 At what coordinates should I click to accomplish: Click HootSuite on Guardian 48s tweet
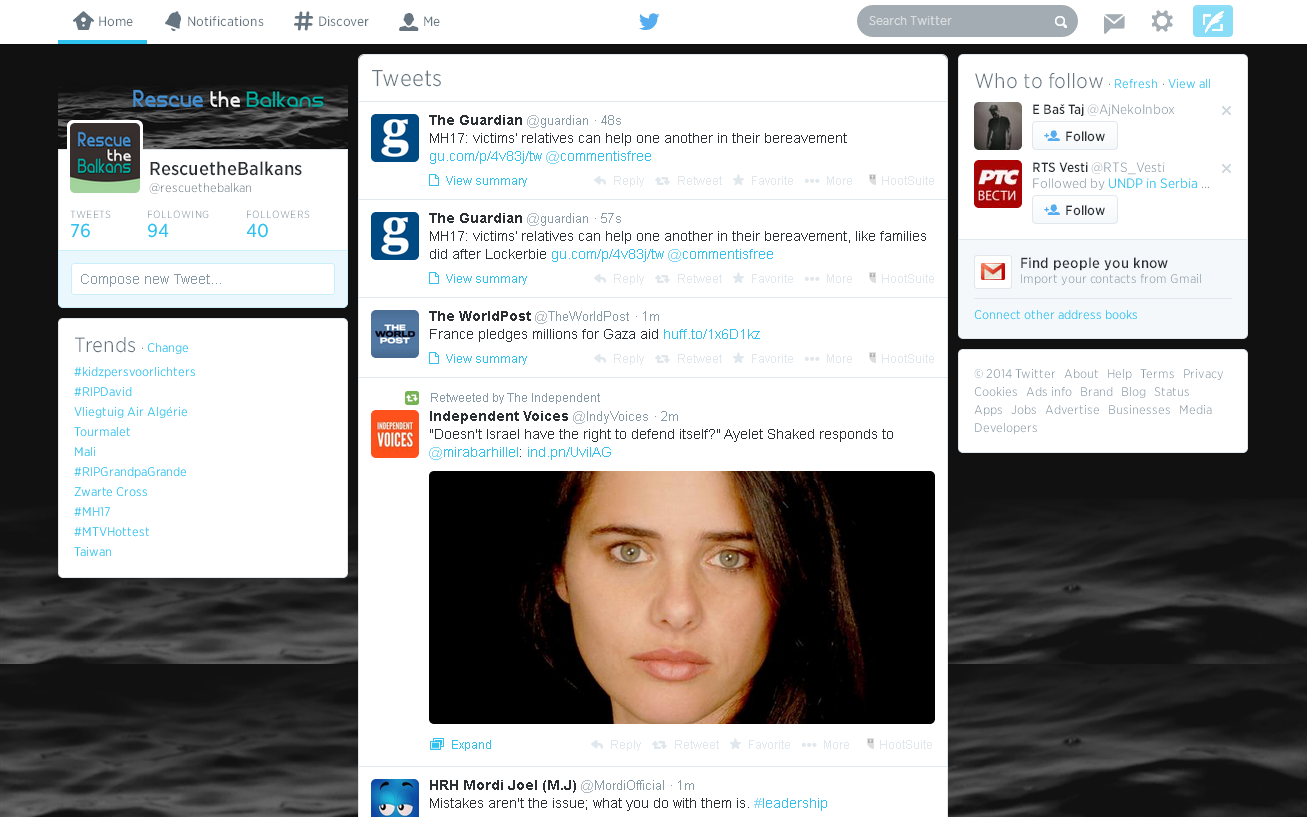tap(901, 181)
